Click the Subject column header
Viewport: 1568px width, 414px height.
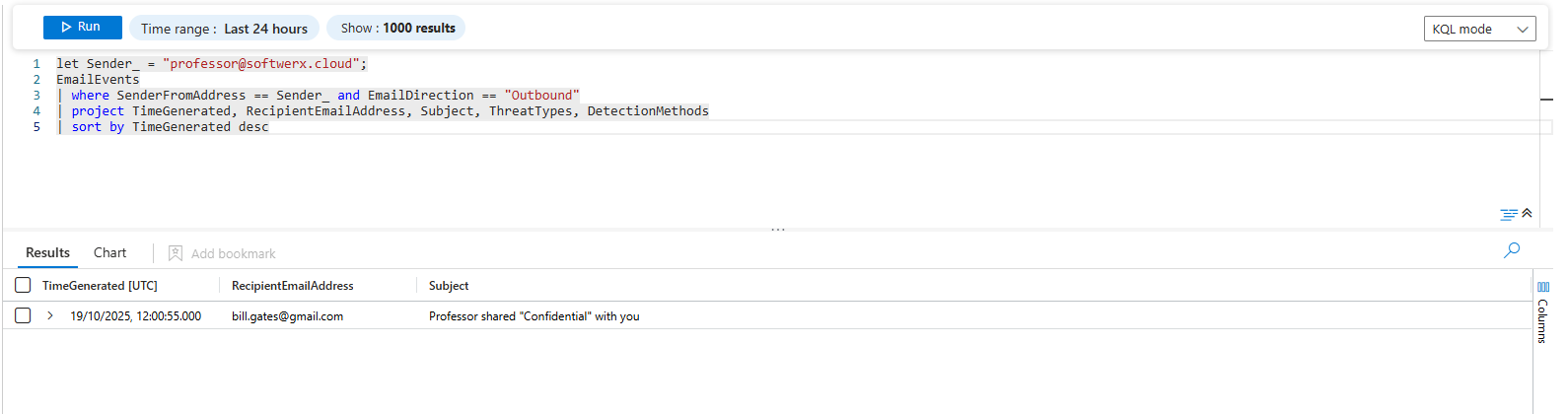pyautogui.click(x=449, y=286)
